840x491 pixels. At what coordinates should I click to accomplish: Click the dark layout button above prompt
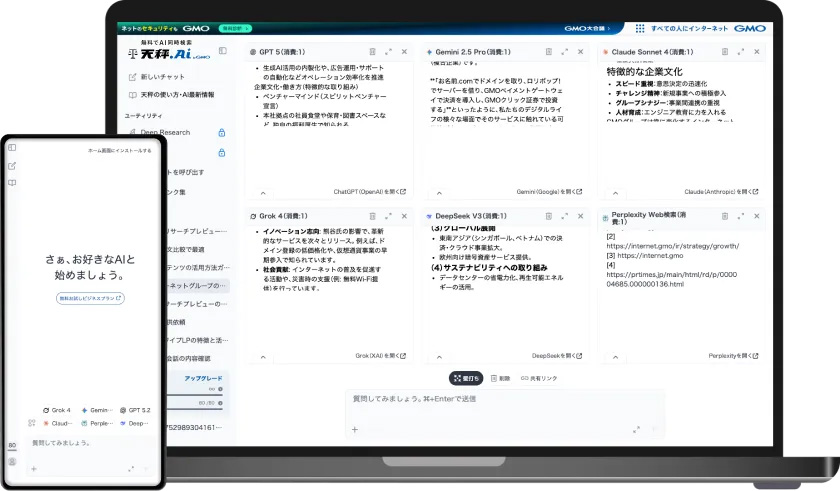click(x=466, y=378)
